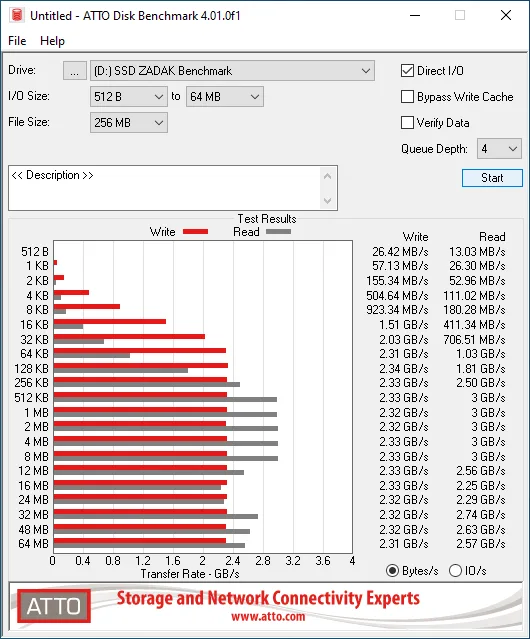
Task: Click the 1.51 GB/s write result
Action: [x=404, y=325]
